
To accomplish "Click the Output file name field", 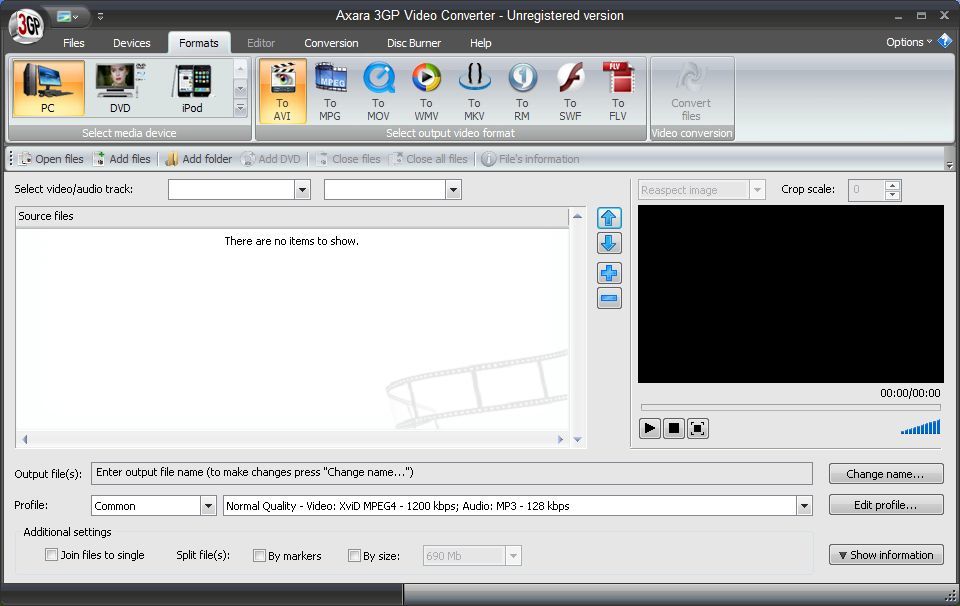I will tap(452, 473).
